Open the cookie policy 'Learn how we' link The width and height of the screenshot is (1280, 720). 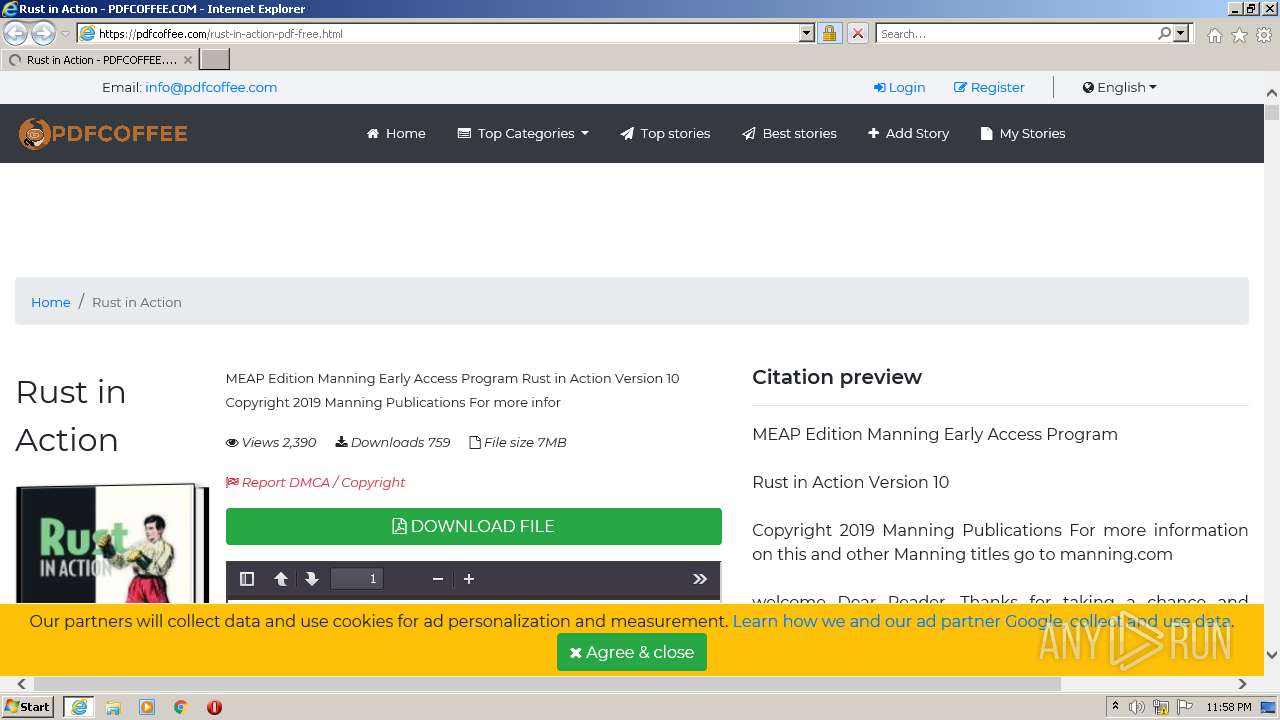click(982, 621)
